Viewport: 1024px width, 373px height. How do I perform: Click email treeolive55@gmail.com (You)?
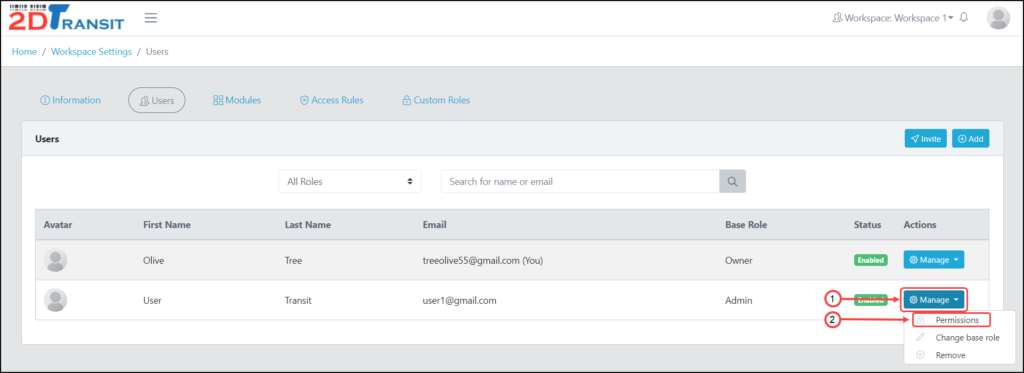point(483,260)
